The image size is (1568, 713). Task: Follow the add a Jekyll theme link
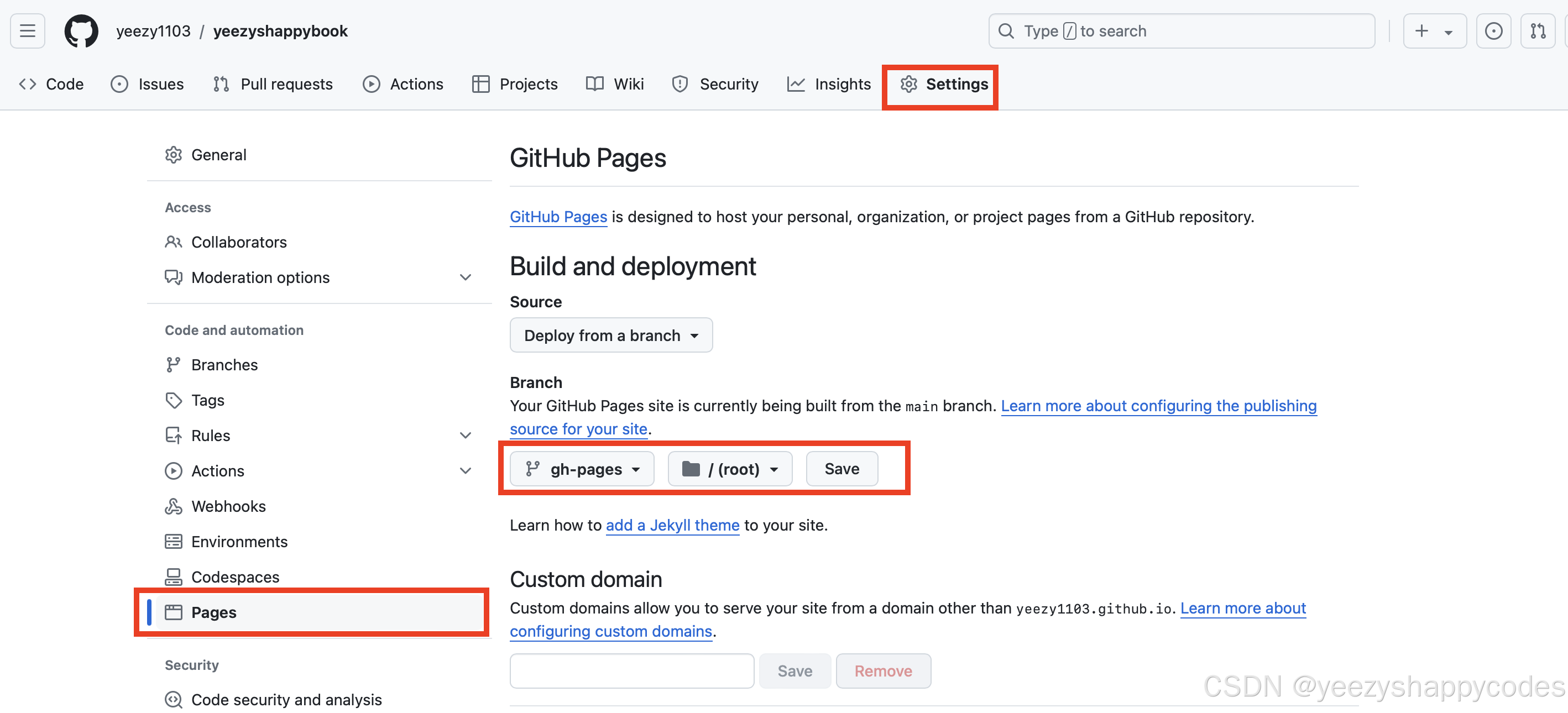672,525
